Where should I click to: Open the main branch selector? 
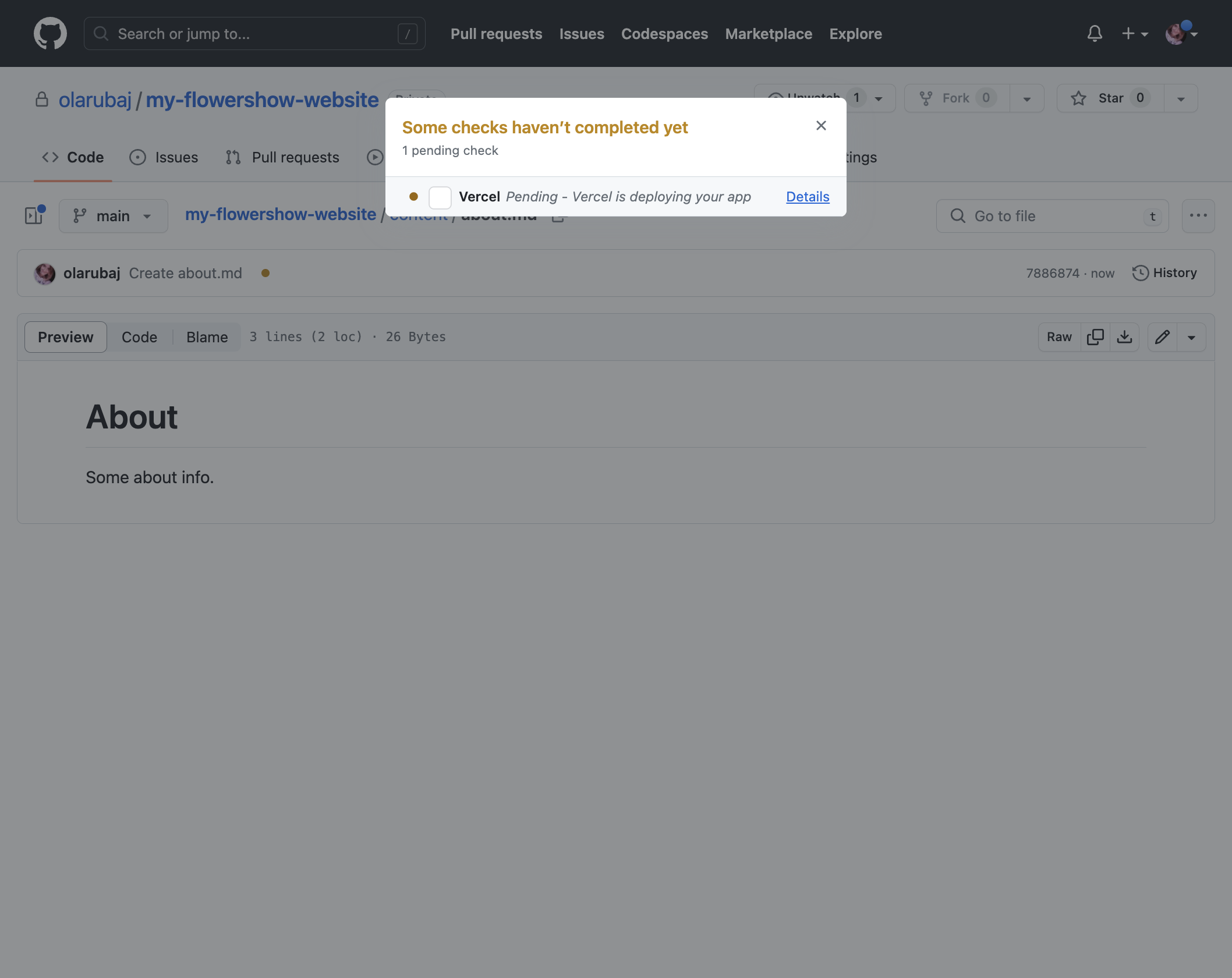pyautogui.click(x=114, y=216)
